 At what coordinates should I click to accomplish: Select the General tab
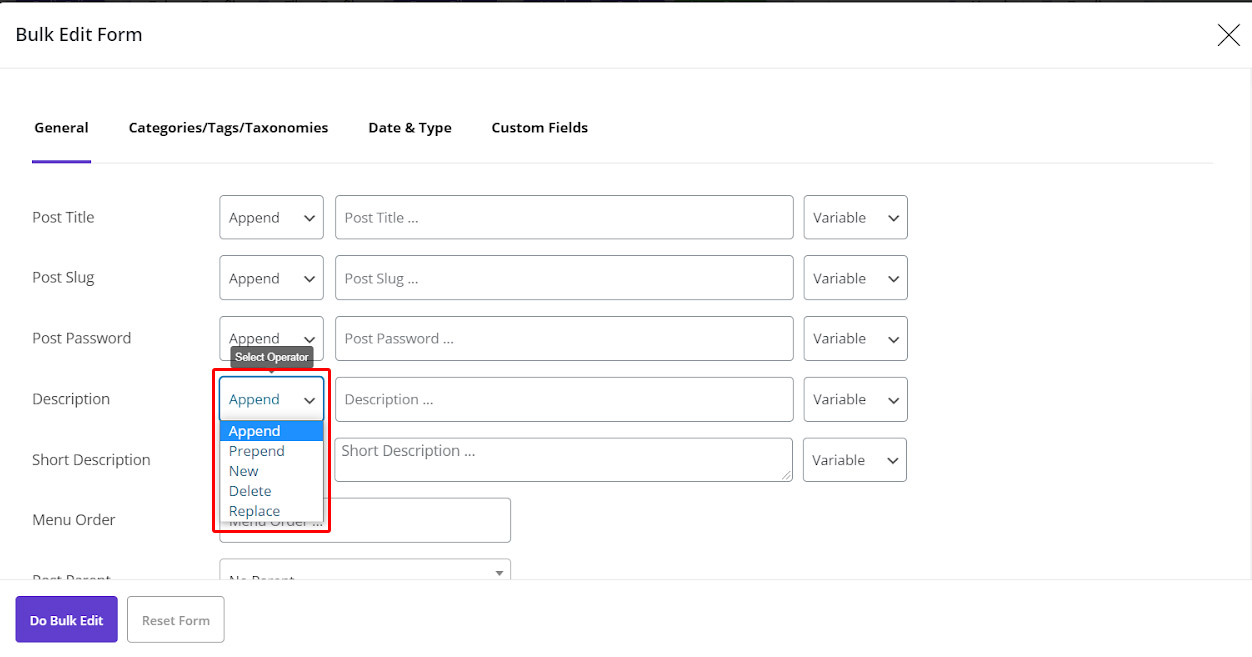pyautogui.click(x=61, y=127)
